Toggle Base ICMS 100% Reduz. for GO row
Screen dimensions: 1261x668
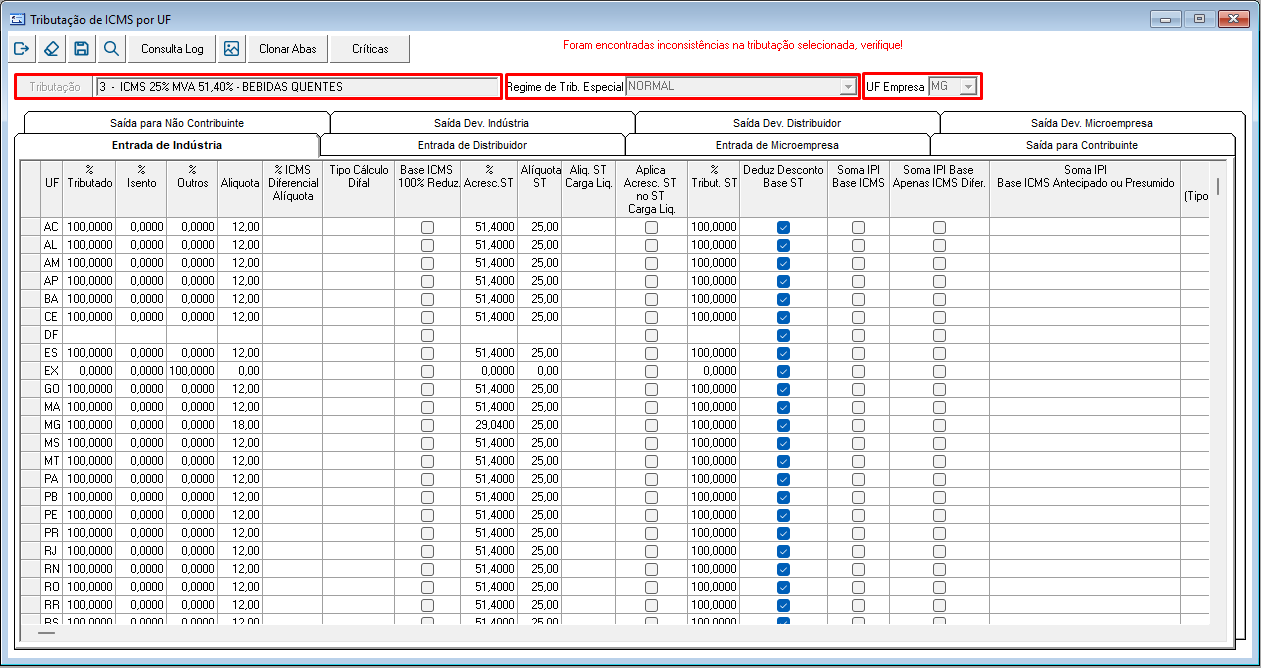427,389
